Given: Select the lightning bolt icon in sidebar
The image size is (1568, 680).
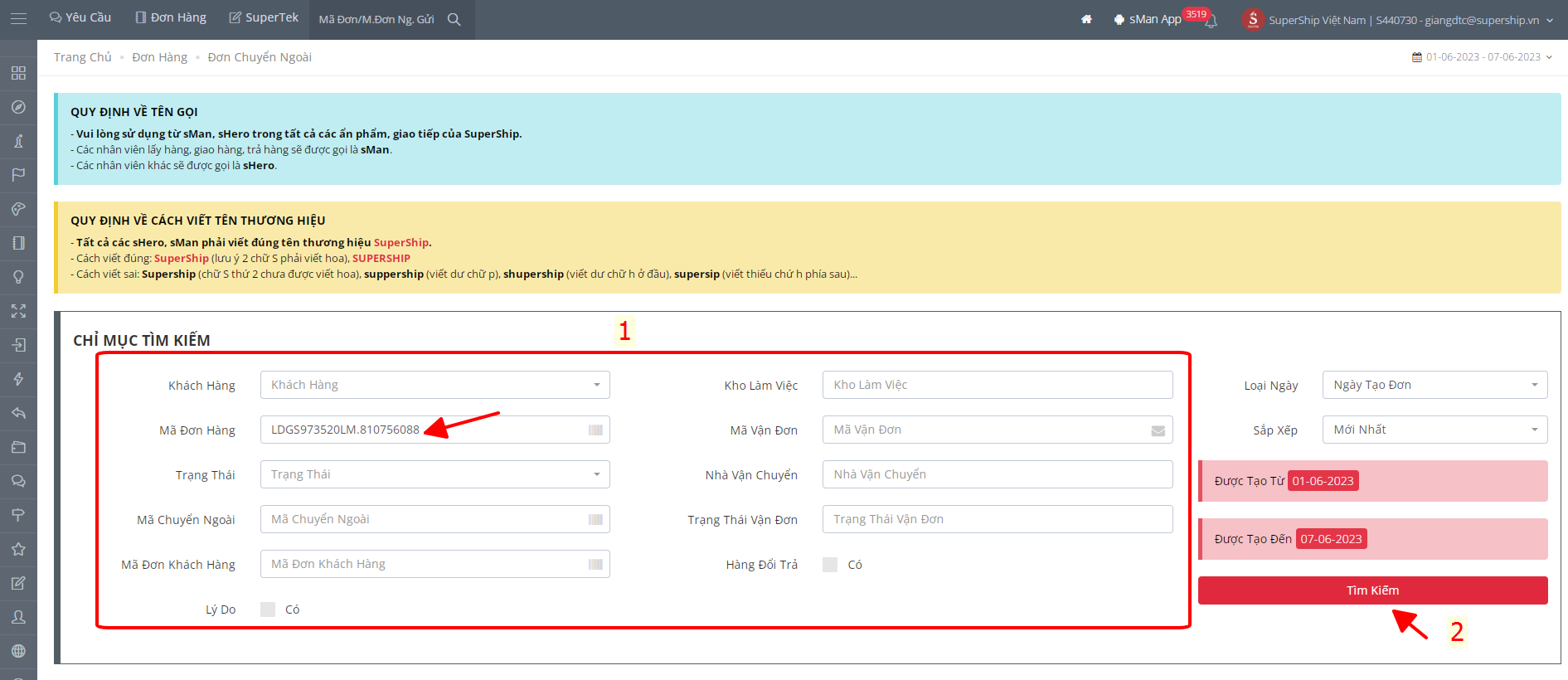Looking at the screenshot, I should click(18, 379).
